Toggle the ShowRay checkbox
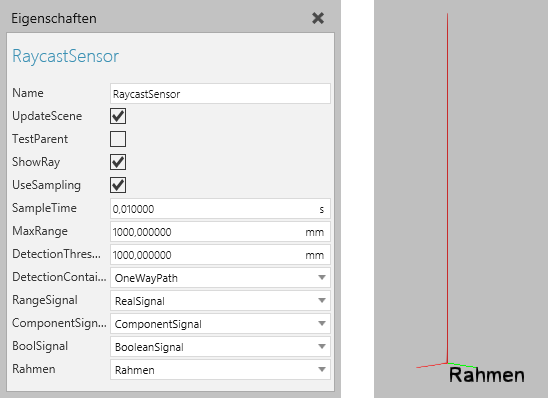 coord(118,162)
